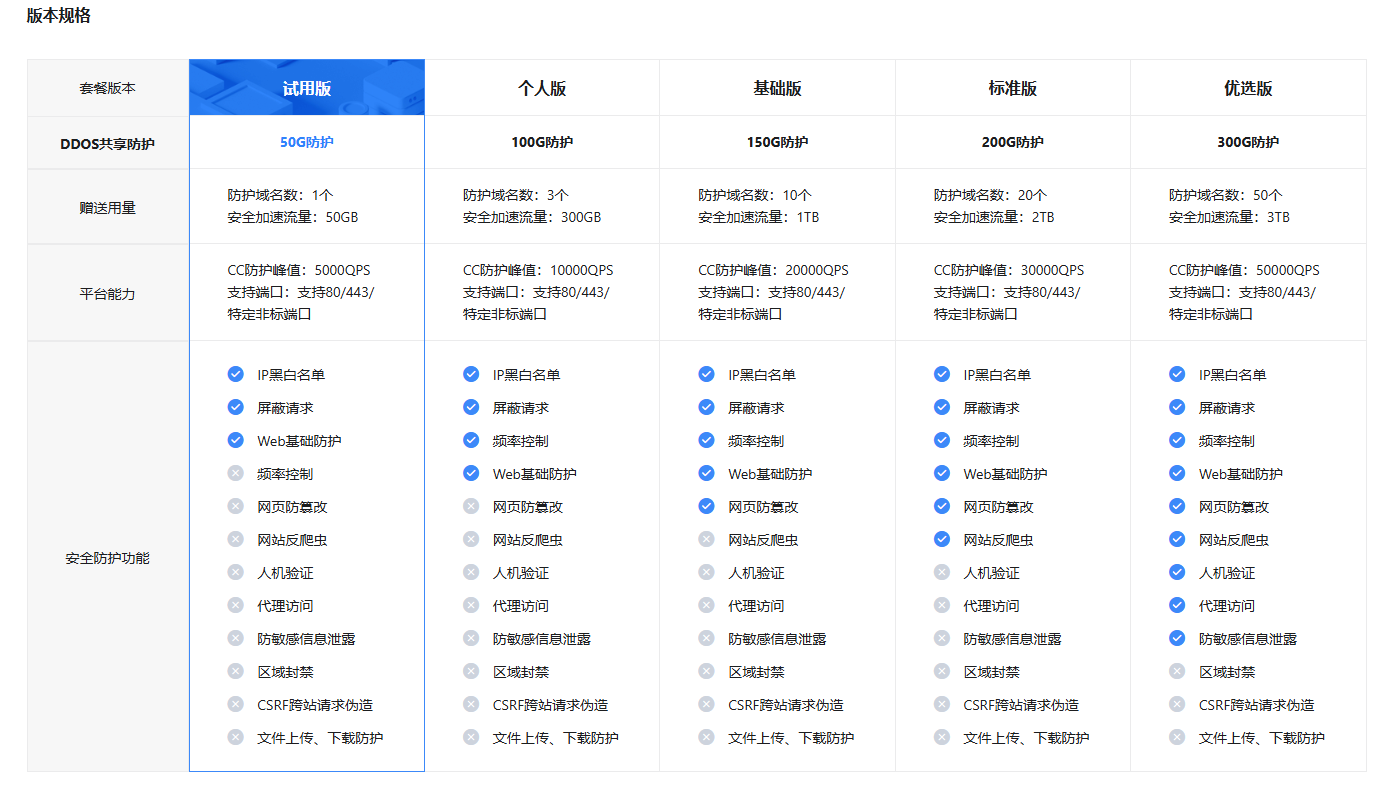
Task: Click the checkmark beside 网站反爬虫 in 标准版
Action: [942, 539]
